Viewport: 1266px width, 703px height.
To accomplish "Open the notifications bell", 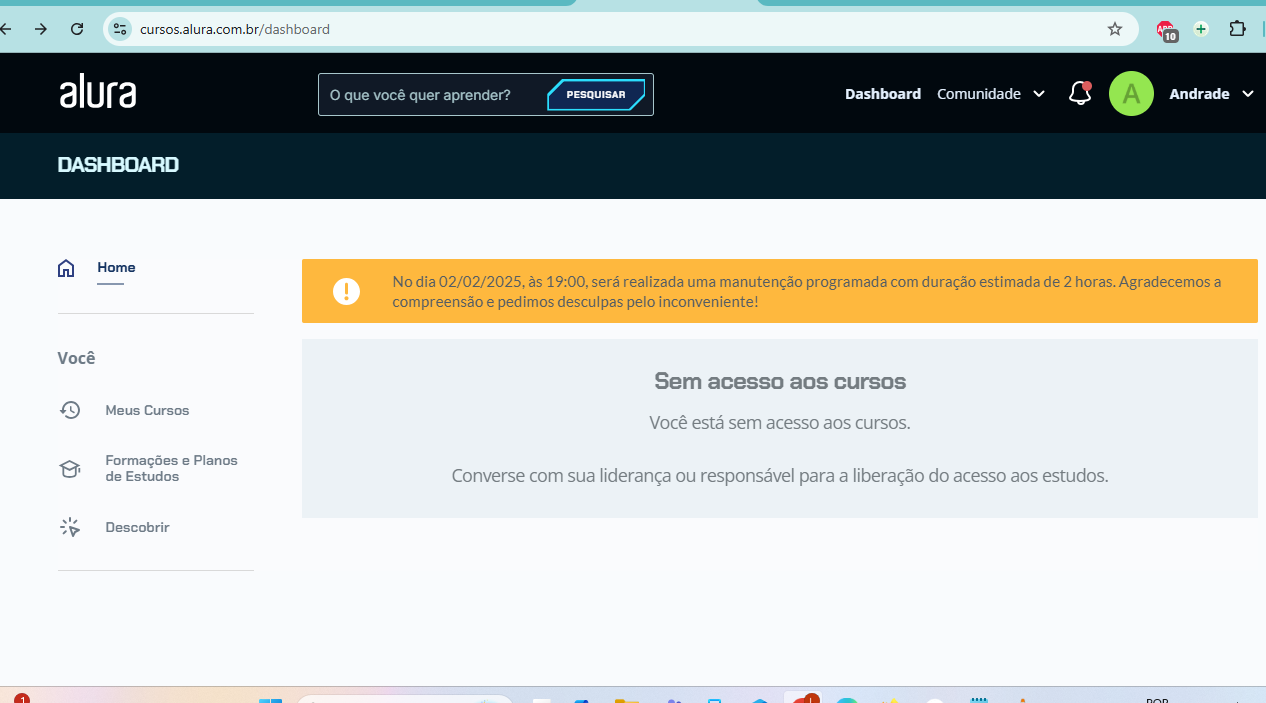I will point(1080,94).
